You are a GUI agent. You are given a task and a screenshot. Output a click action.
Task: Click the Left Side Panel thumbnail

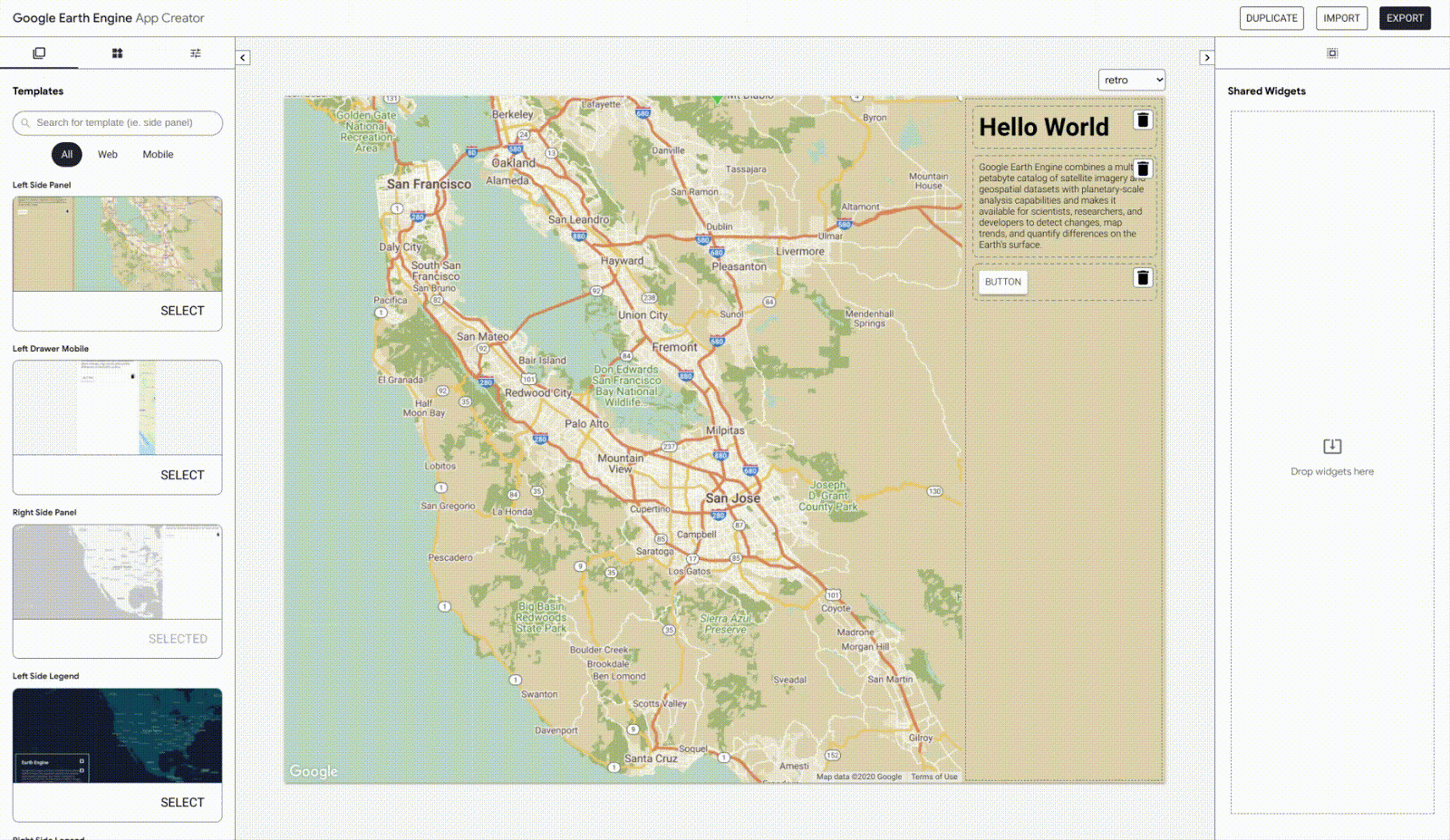118,244
